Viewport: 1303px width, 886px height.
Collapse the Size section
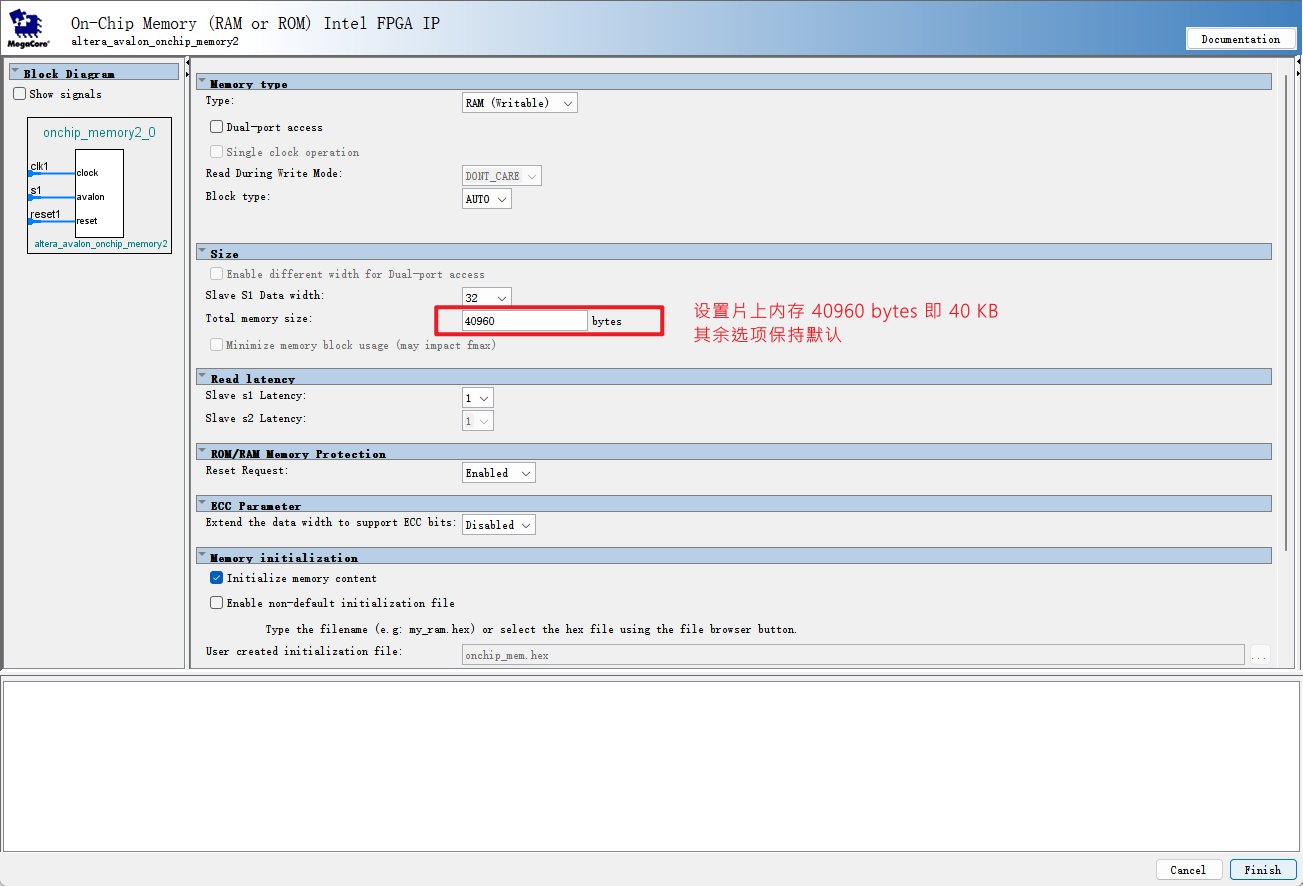point(202,252)
